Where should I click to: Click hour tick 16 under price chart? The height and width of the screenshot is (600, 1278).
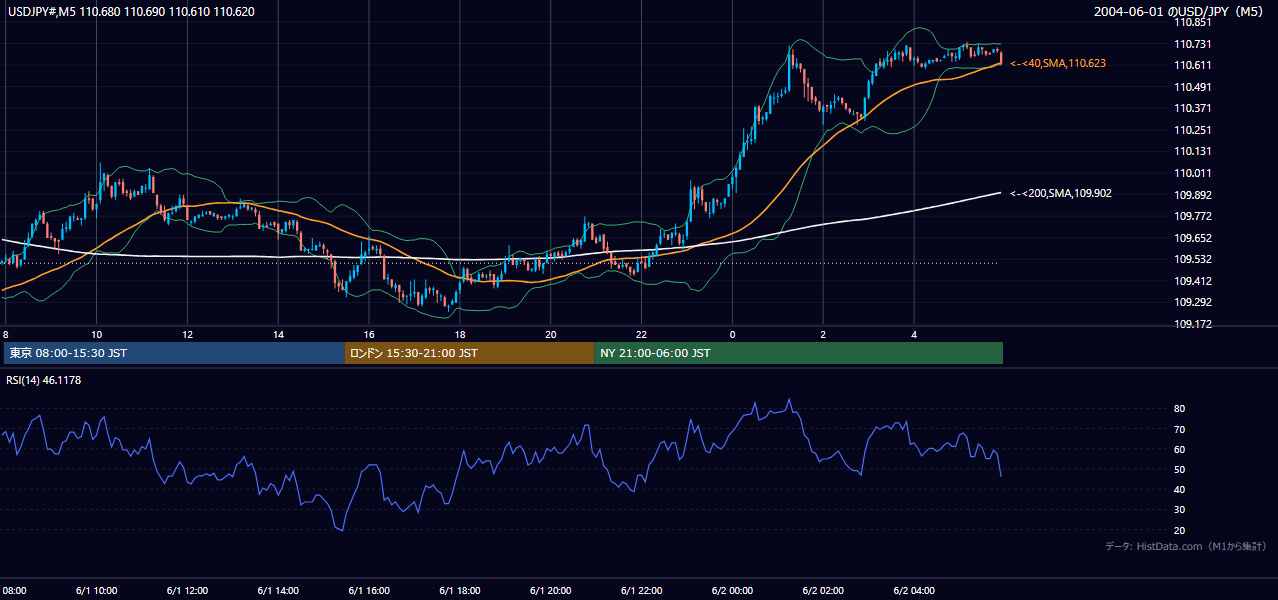[369, 334]
